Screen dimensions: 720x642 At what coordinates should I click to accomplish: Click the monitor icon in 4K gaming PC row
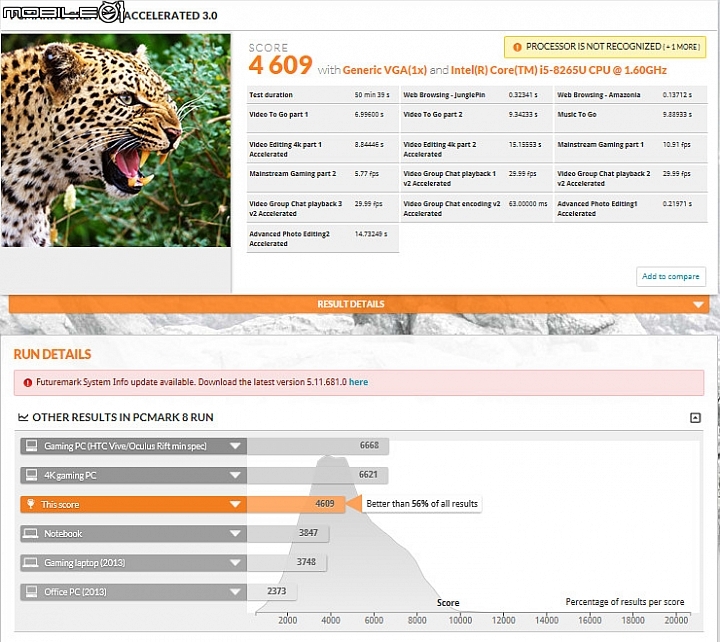coord(31,475)
